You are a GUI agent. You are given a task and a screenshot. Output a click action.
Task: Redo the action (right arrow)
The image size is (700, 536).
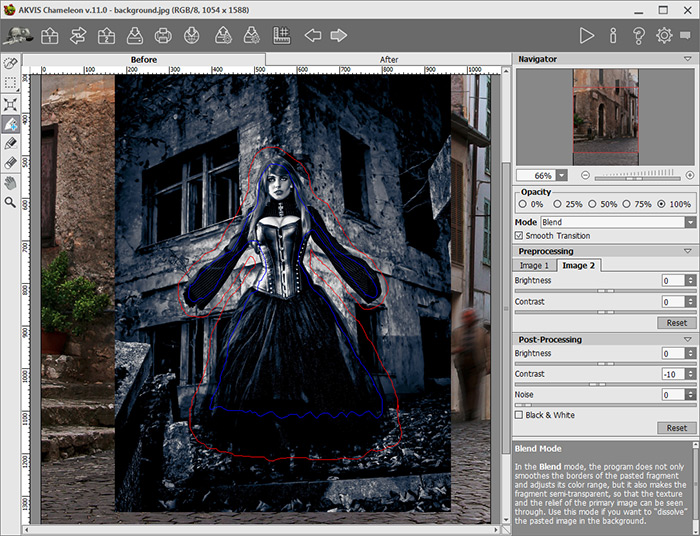point(339,36)
